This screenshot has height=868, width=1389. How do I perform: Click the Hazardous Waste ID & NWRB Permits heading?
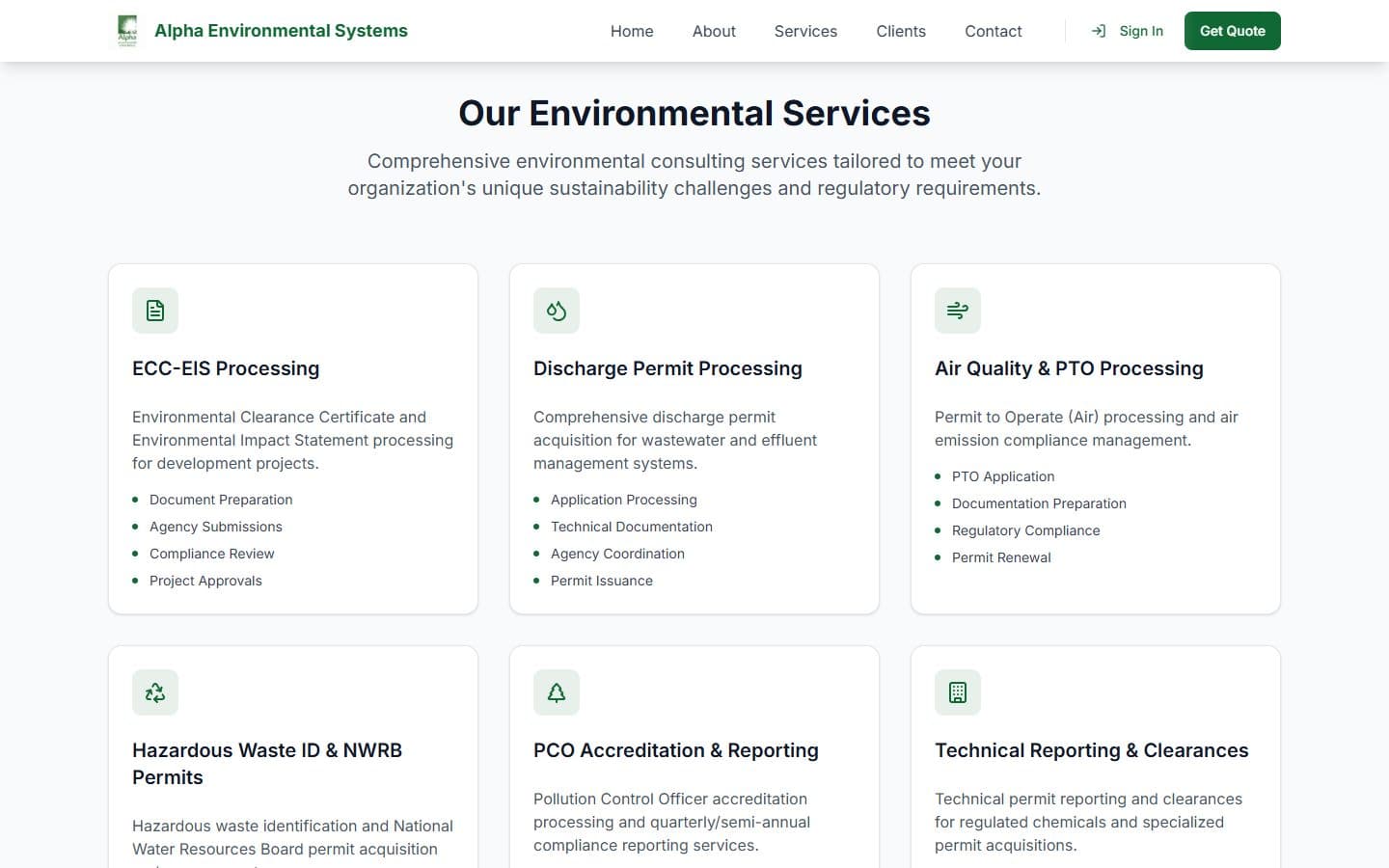point(267,764)
